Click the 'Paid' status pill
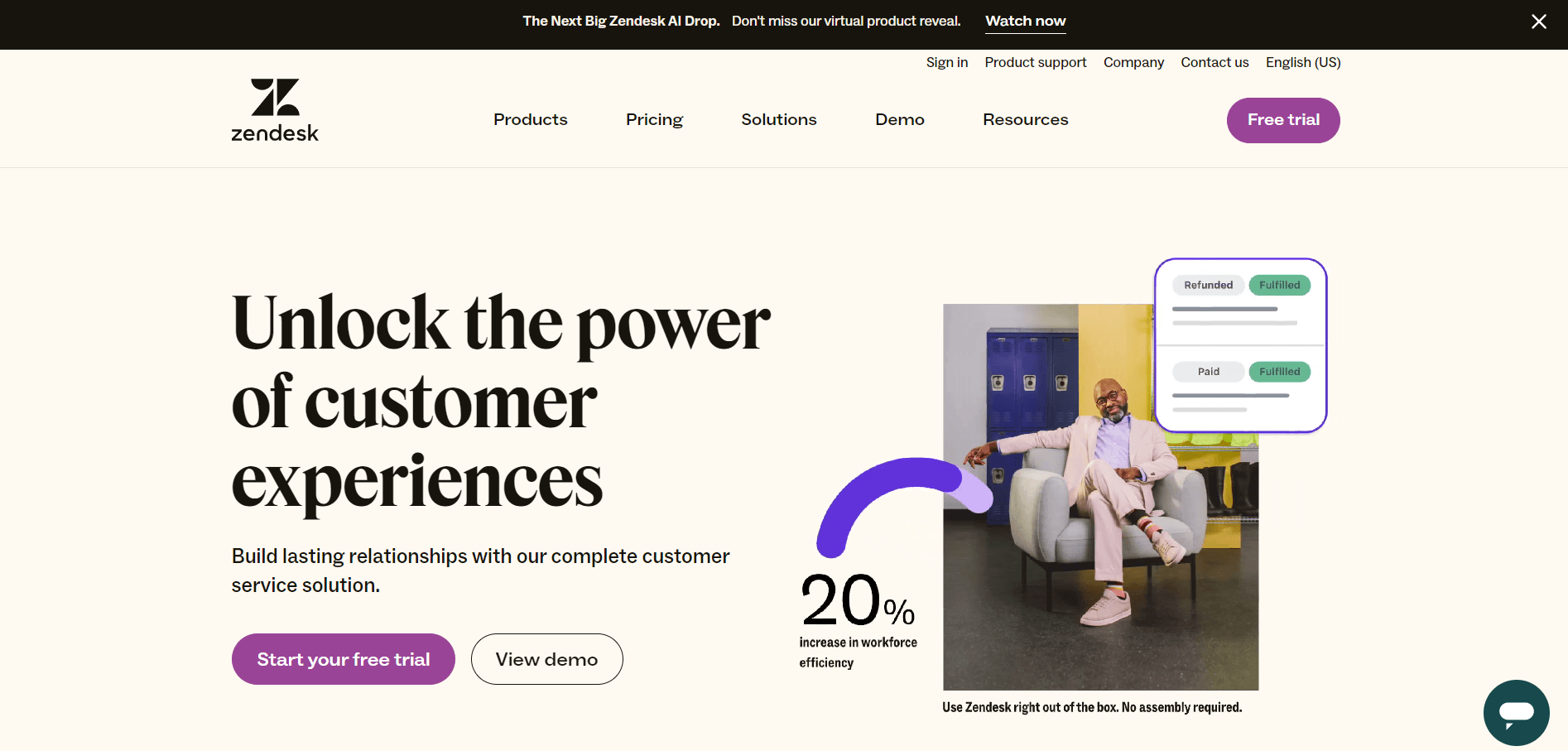The image size is (1568, 751). (1208, 372)
